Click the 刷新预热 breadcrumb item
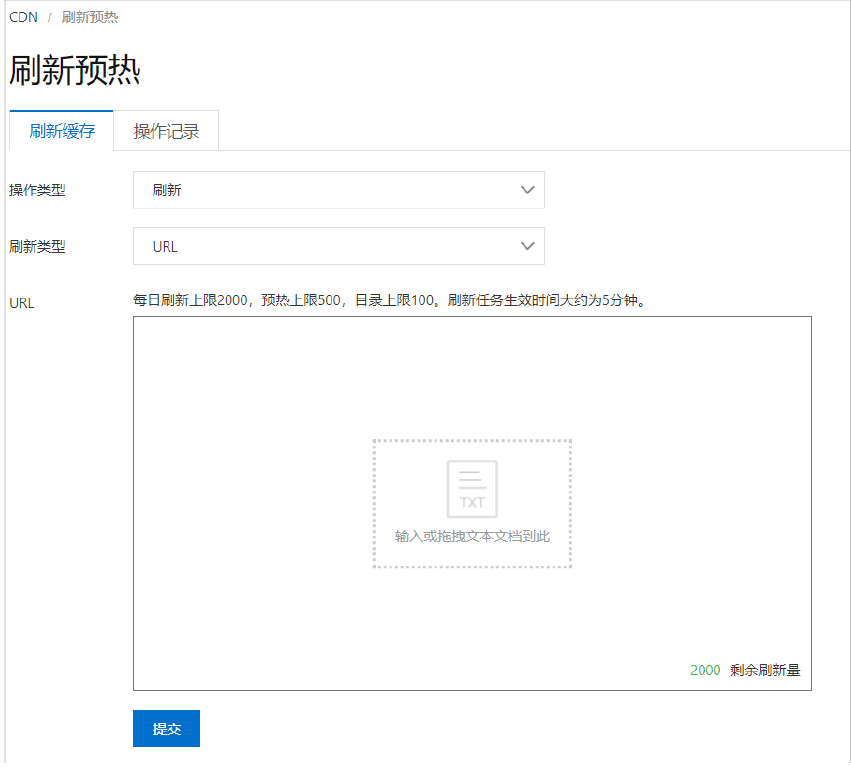The image size is (851, 770). point(91,17)
